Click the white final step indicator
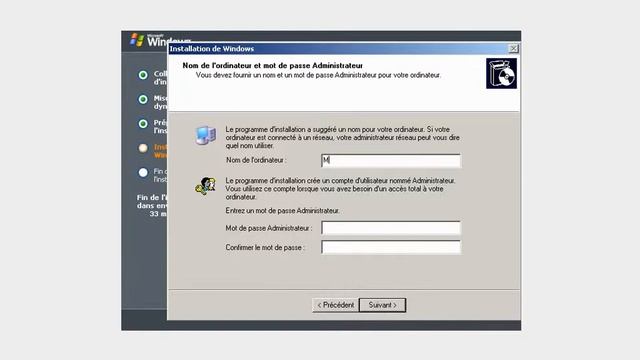 pyautogui.click(x=143, y=172)
